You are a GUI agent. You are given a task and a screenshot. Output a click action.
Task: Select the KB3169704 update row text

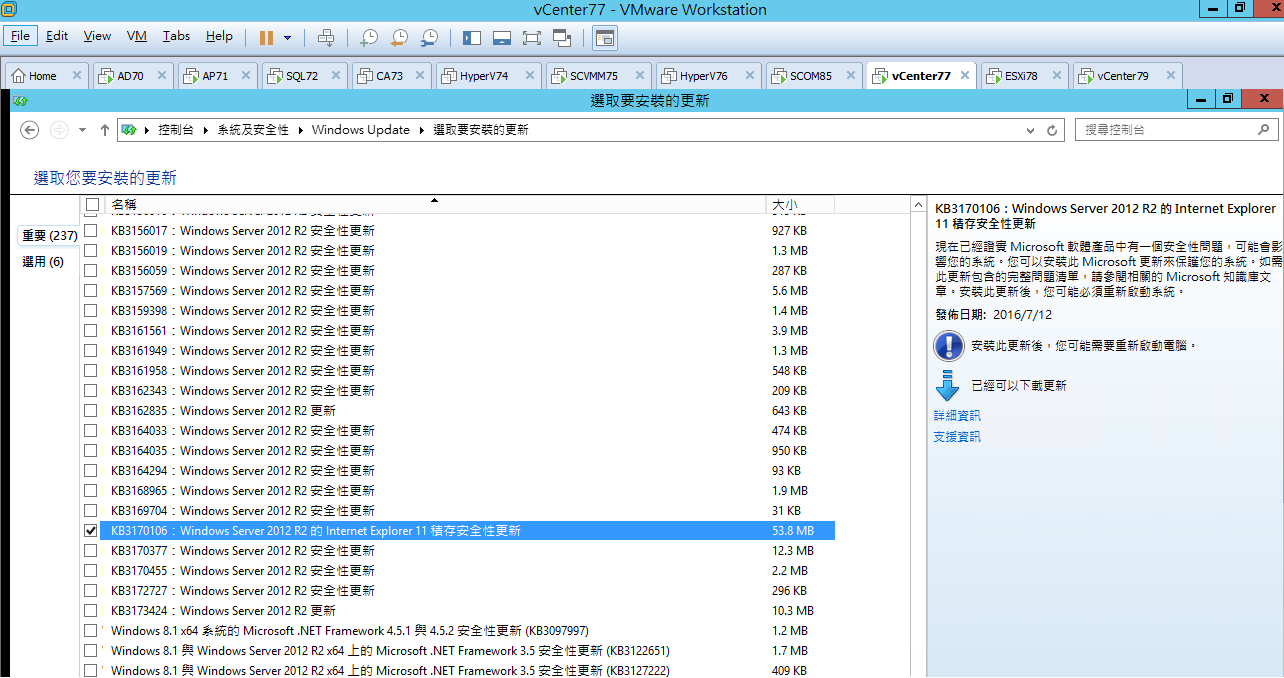pyautogui.click(x=243, y=511)
